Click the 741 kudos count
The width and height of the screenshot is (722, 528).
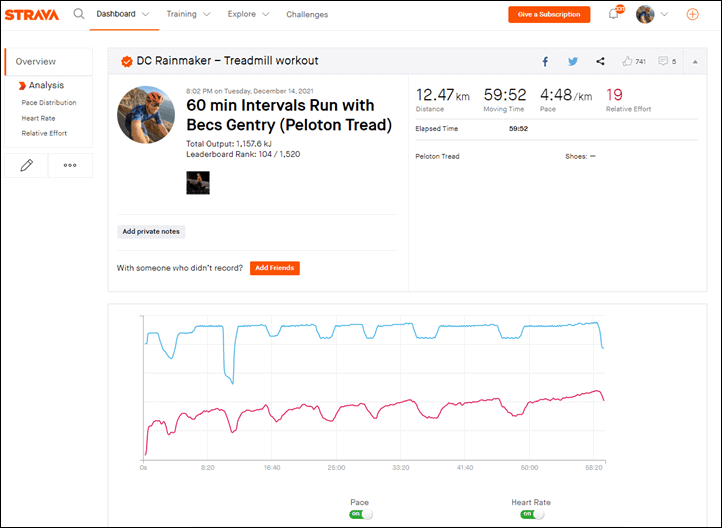tap(640, 61)
